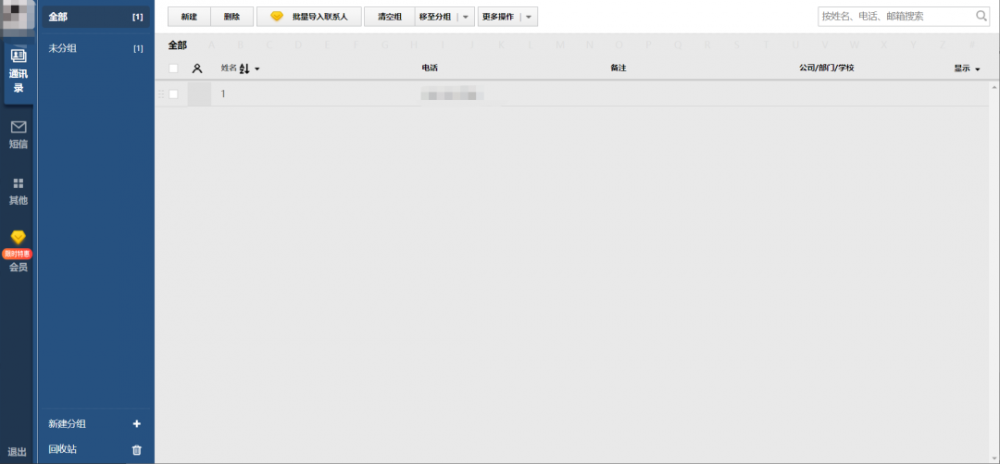
Task: Focus the name/phone/email search field
Action: pos(893,16)
